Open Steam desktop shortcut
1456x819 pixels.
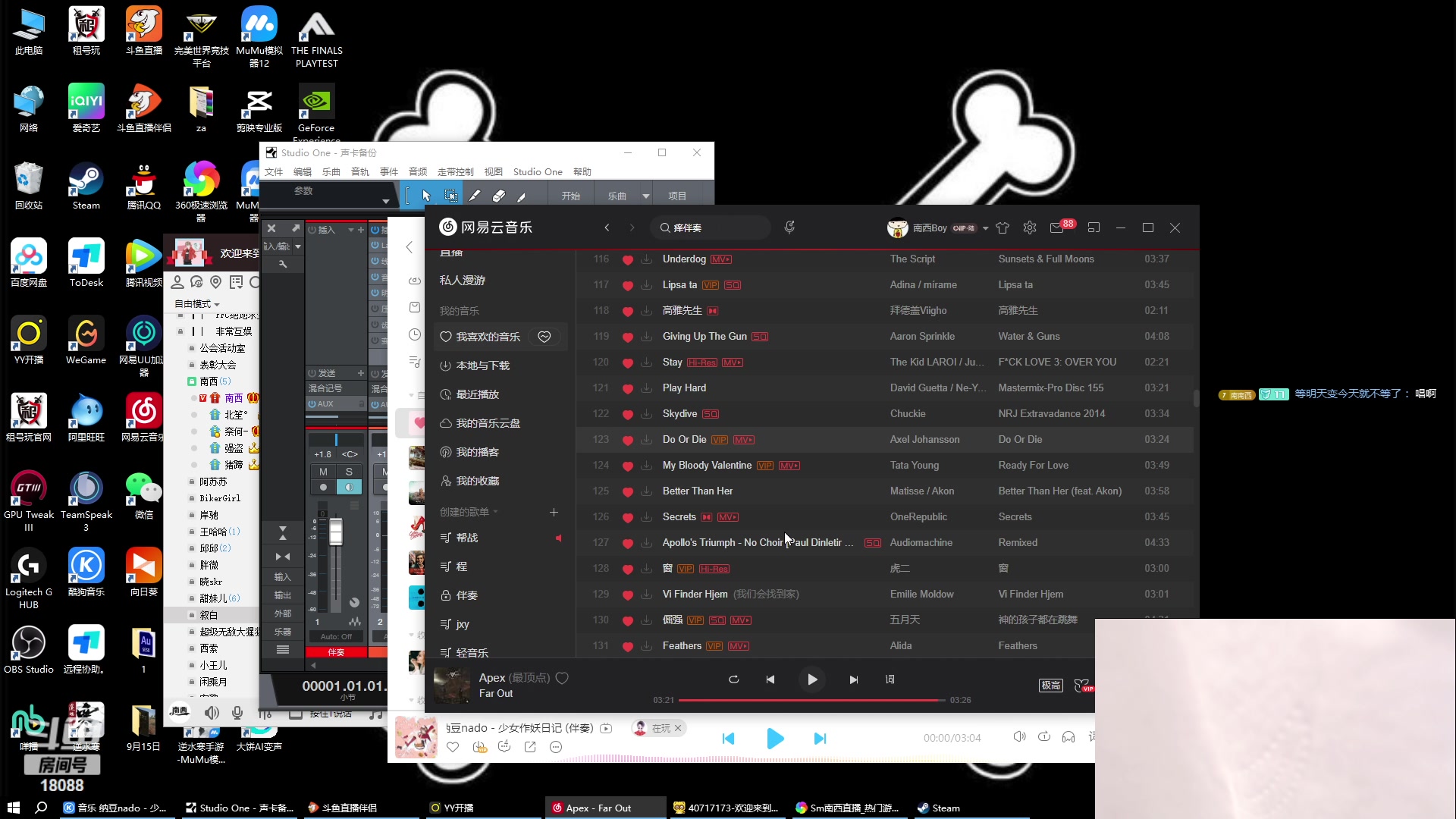(86, 187)
